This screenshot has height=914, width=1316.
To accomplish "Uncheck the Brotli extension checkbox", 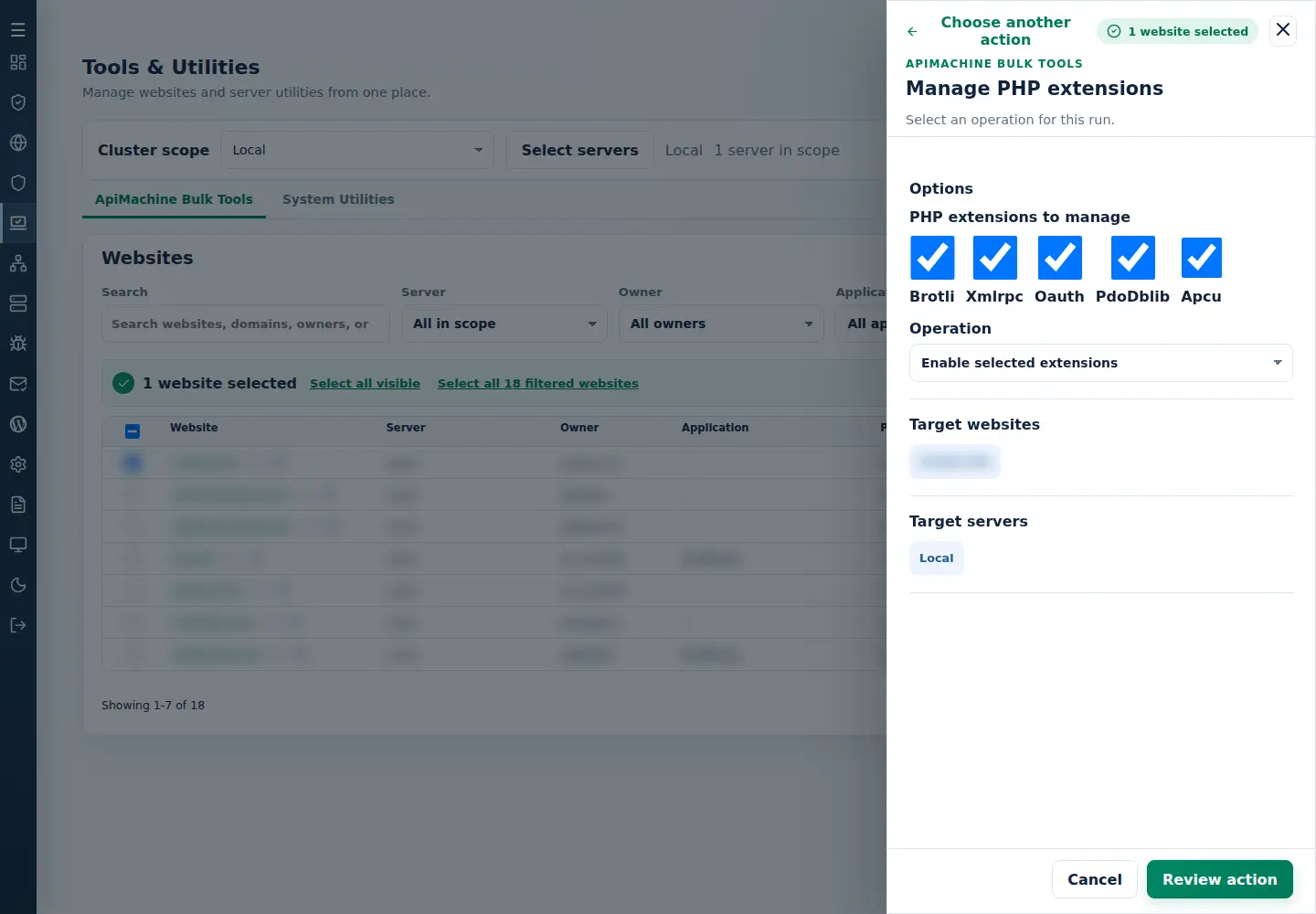I will point(932,258).
